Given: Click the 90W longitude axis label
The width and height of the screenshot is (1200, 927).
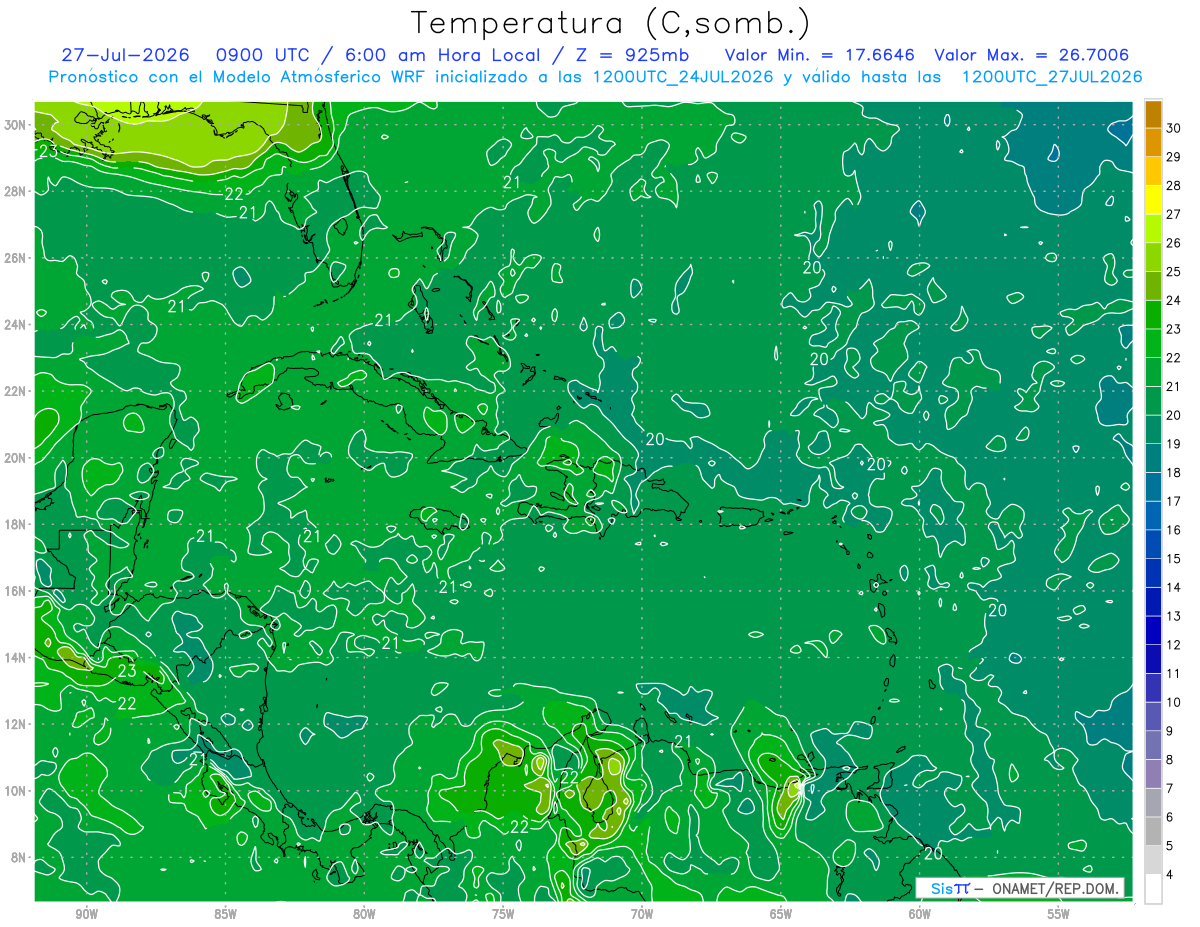Looking at the screenshot, I should (x=87, y=914).
